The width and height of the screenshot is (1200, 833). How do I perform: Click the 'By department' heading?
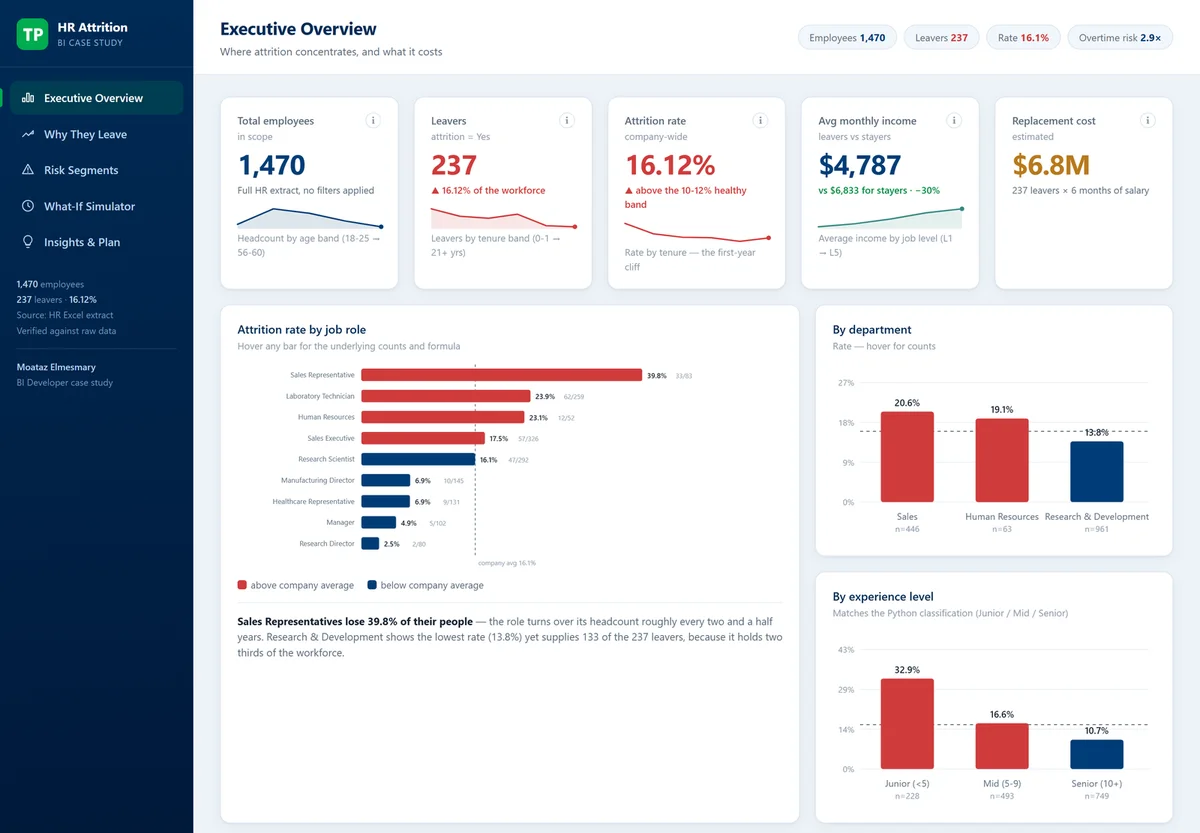[x=872, y=330]
